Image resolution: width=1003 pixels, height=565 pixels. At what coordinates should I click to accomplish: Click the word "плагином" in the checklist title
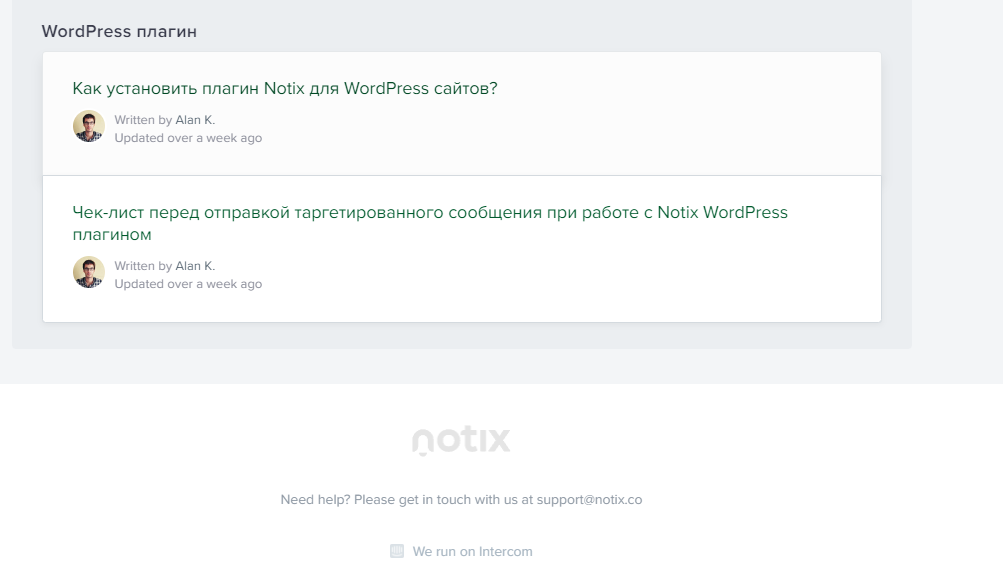coord(112,235)
